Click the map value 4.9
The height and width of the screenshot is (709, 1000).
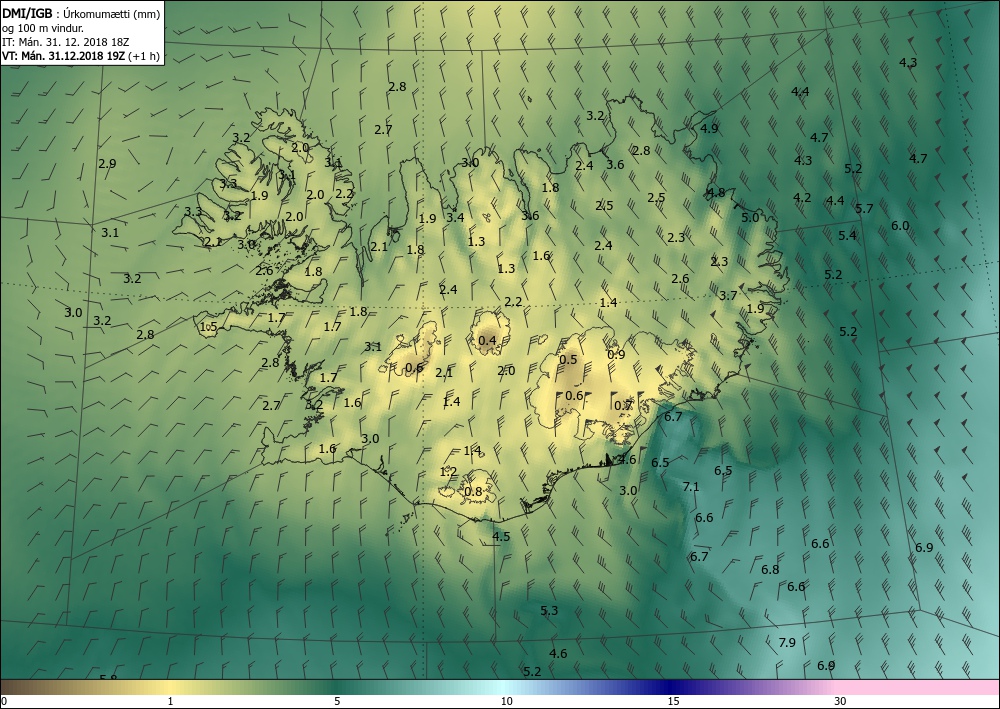(709, 128)
